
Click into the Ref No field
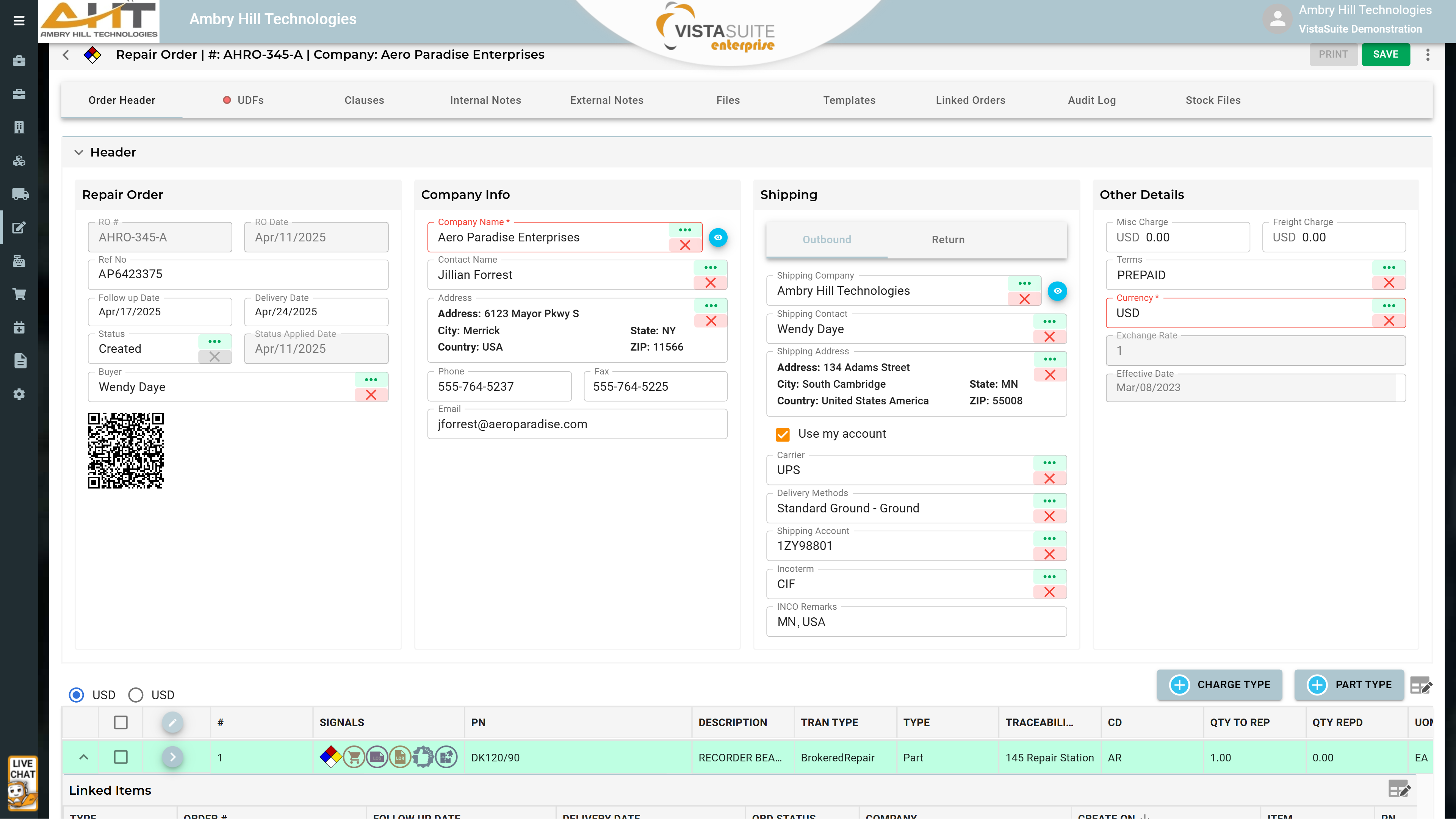pos(237,275)
